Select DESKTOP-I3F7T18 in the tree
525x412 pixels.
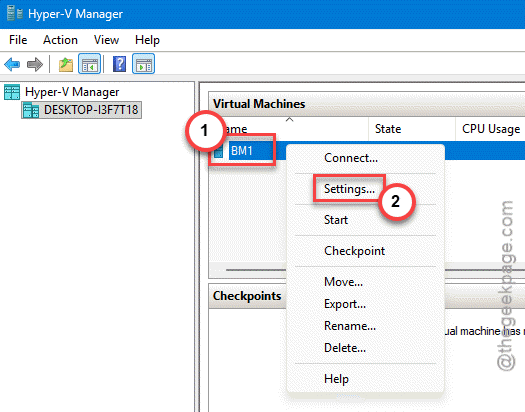pyautogui.click(x=91, y=110)
